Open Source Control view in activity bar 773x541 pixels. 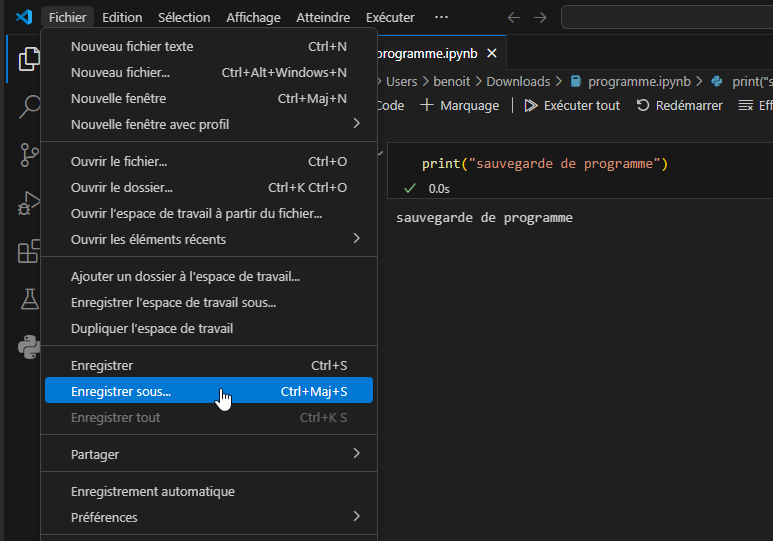[x=29, y=155]
